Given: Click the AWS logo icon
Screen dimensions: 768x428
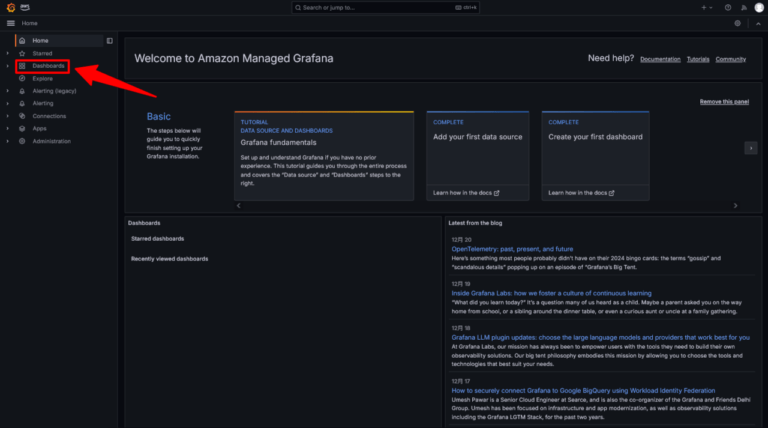Looking at the screenshot, I should click(25, 7).
